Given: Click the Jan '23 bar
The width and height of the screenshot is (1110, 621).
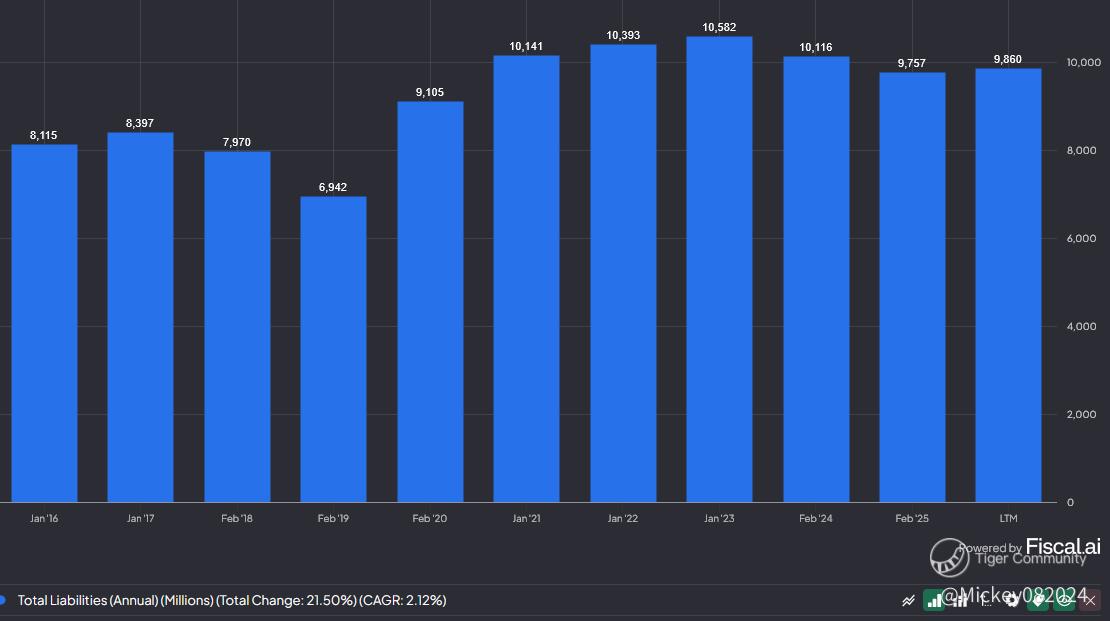Looking at the screenshot, I should 719,269.
